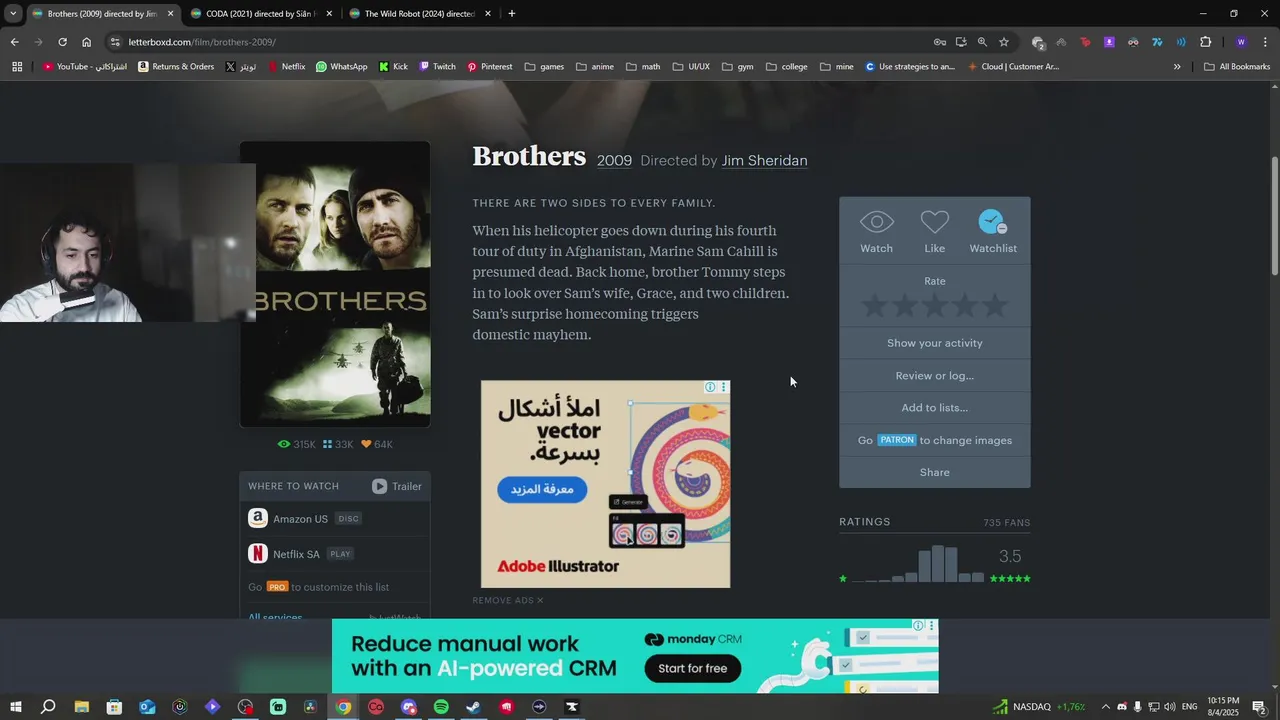1280x720 pixels.
Task: Switch to The Wild Robot (2024) tab
Action: 419,14
